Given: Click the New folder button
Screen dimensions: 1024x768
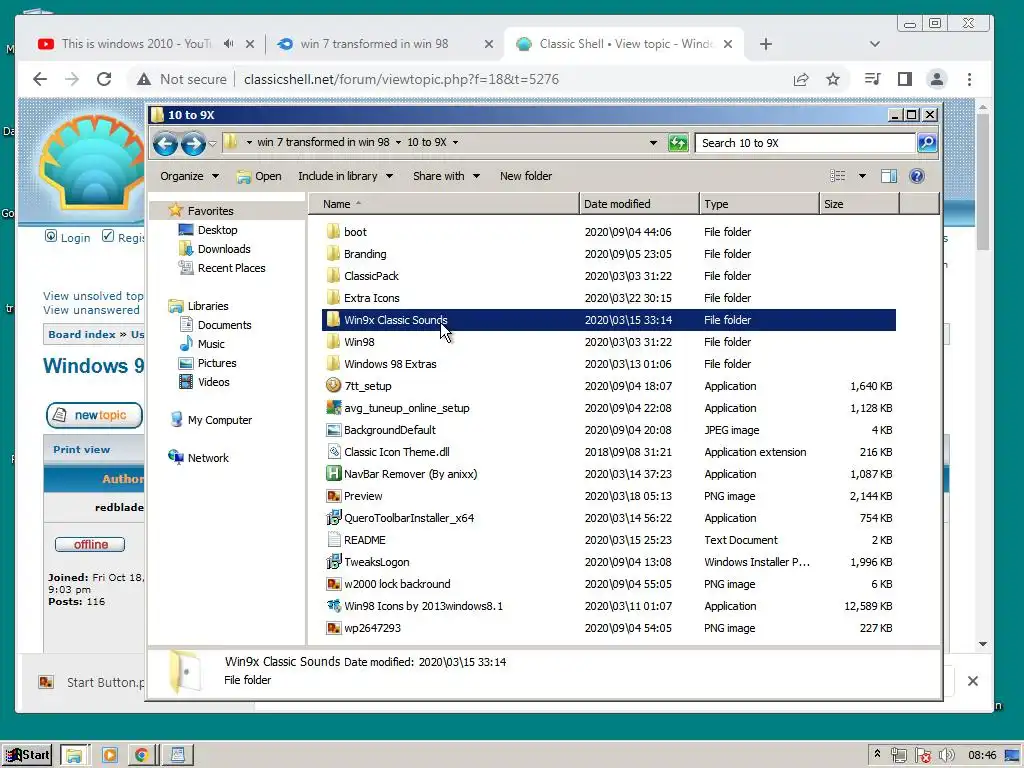Looking at the screenshot, I should click(526, 176).
